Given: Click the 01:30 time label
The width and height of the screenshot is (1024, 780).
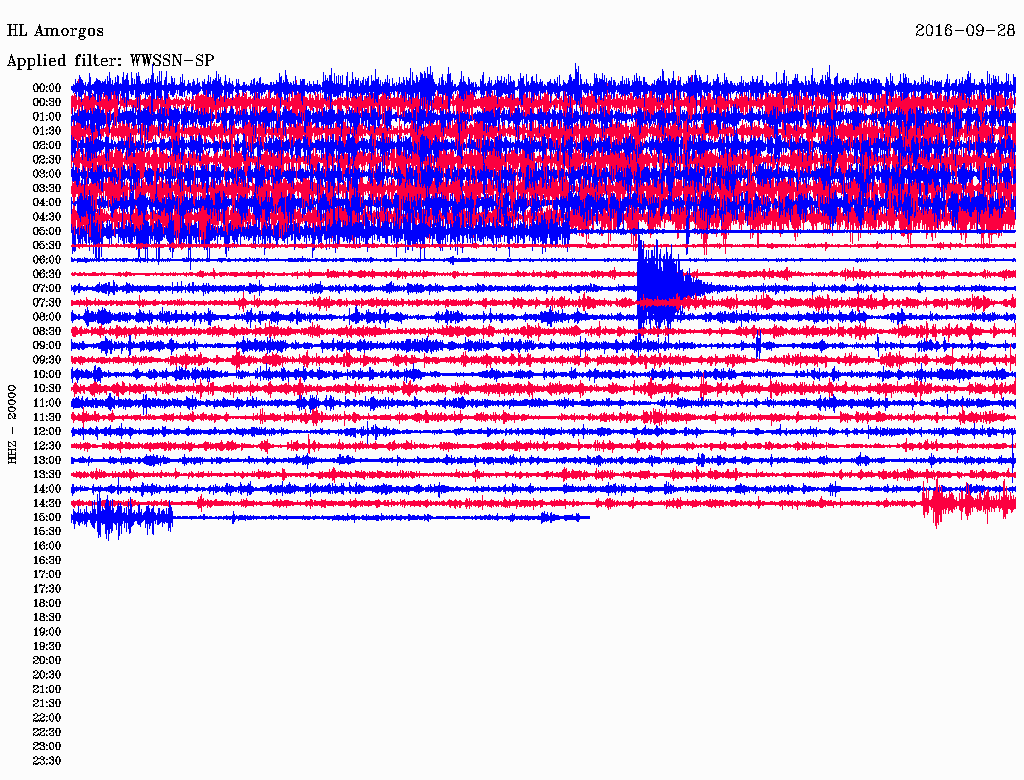Looking at the screenshot, I should click(x=47, y=131).
